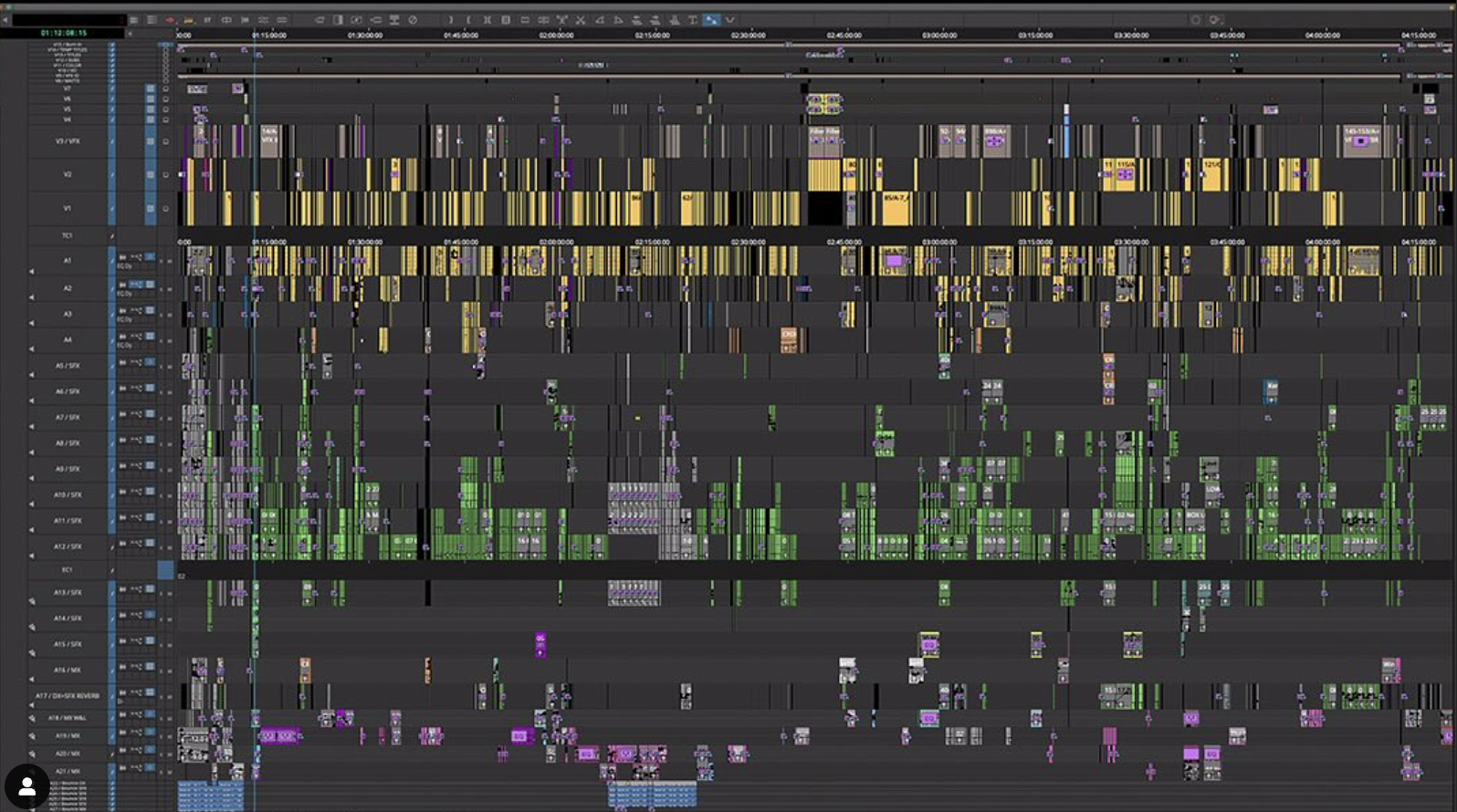The image size is (1457, 812).
Task: Click the waveform icon on track A1
Action: (x=122, y=257)
